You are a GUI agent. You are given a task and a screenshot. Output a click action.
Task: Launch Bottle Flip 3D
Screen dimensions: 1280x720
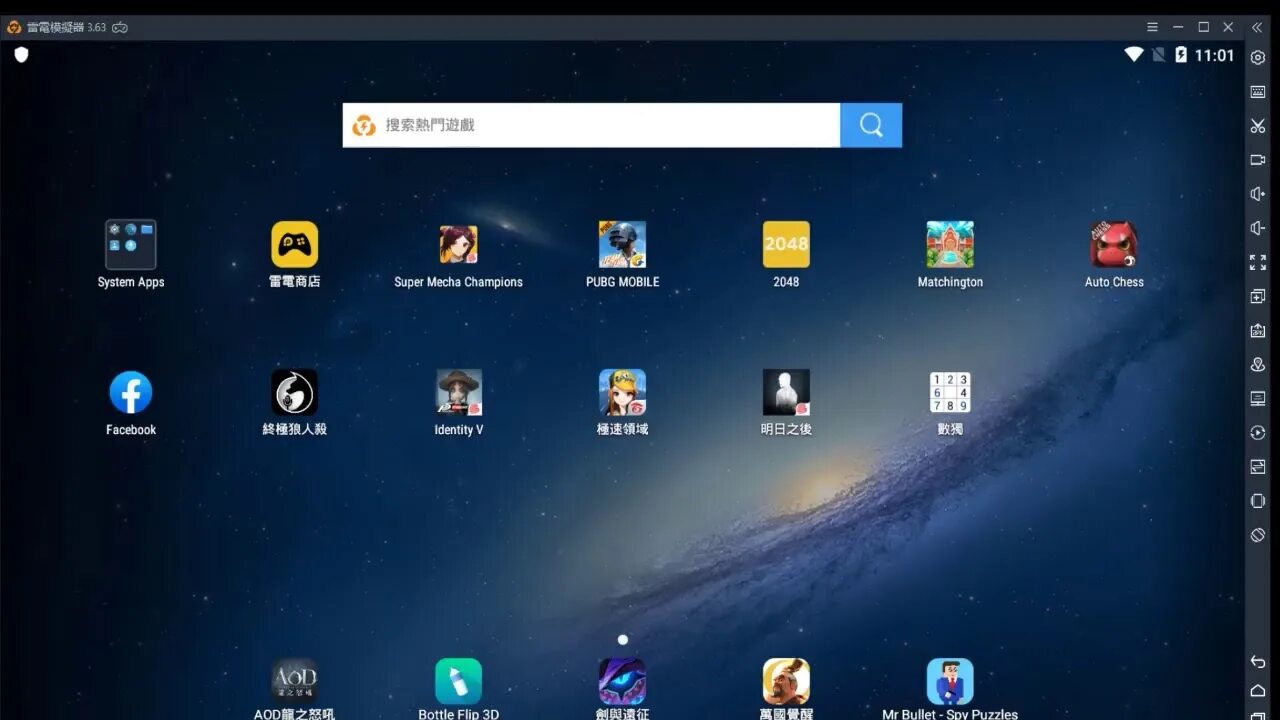tap(459, 682)
